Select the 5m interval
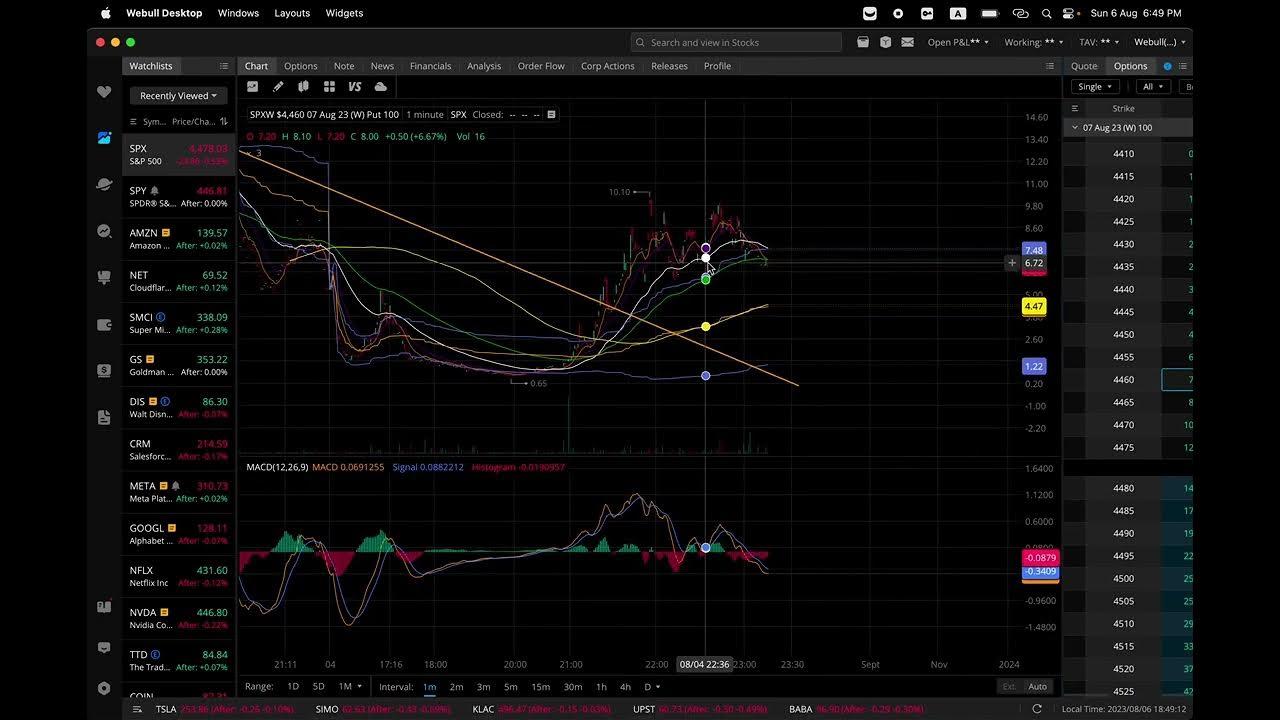Screen dimensions: 1280x720 [511, 687]
